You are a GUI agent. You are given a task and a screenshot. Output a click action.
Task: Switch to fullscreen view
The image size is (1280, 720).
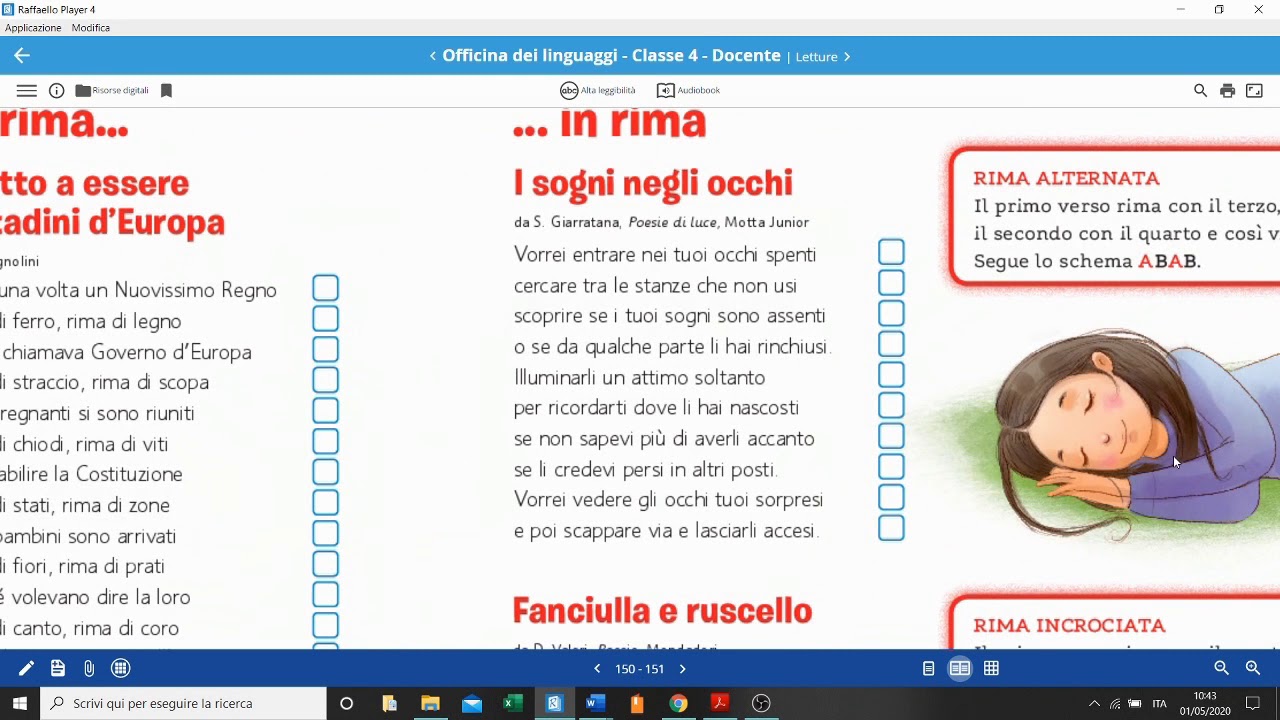(x=1254, y=90)
